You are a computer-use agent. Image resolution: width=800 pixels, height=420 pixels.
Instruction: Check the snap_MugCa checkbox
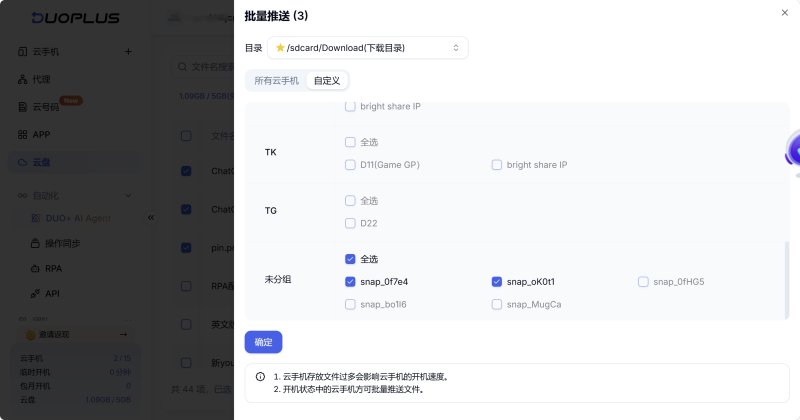pos(496,304)
